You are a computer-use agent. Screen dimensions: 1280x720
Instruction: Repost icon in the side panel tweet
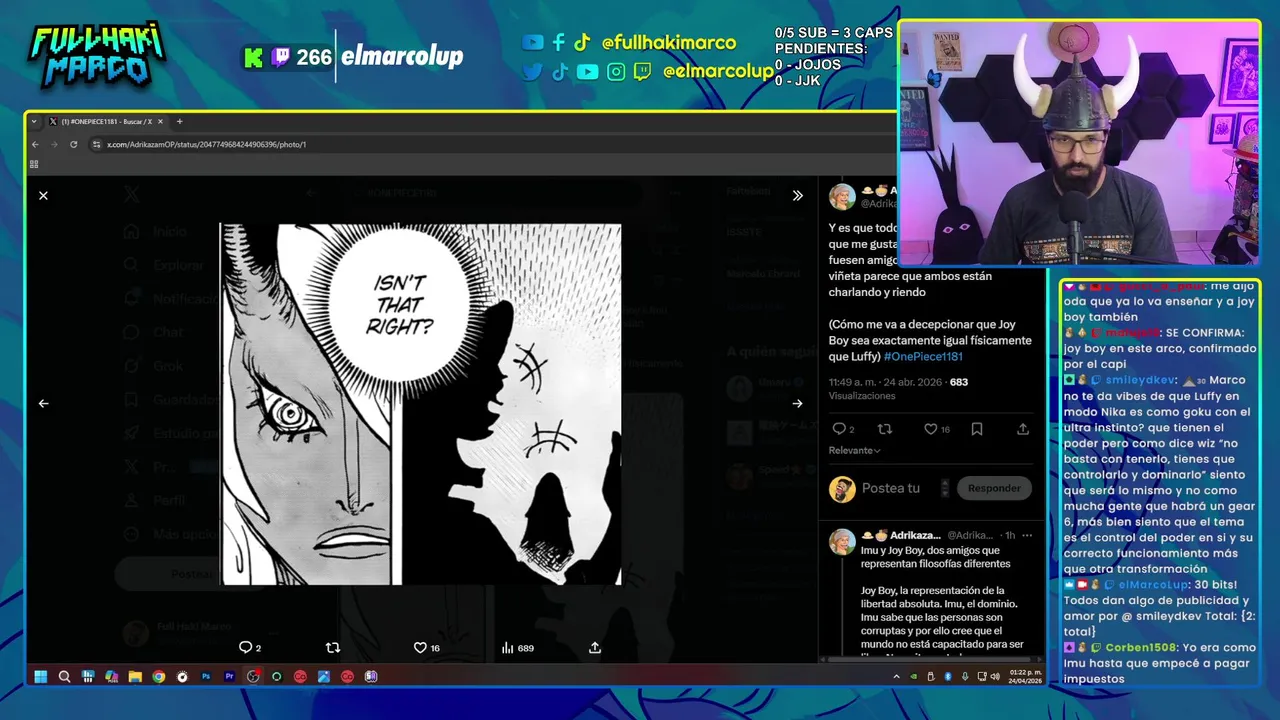tap(885, 429)
